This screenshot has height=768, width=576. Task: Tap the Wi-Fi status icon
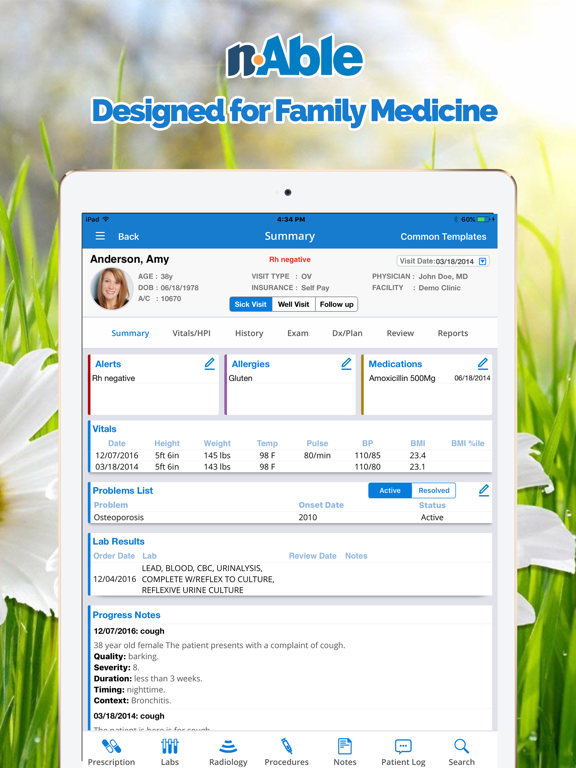coord(106,219)
